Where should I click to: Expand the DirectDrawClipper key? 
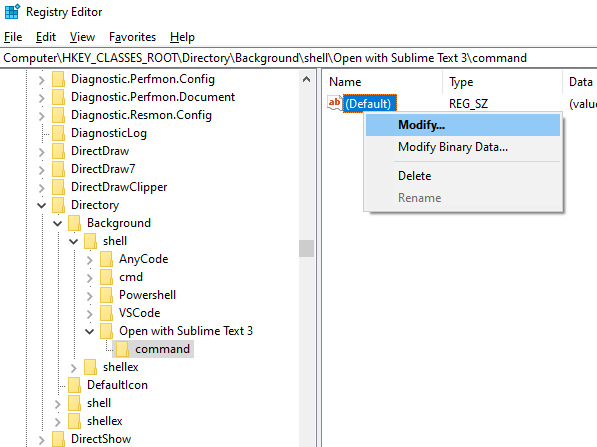(x=42, y=188)
